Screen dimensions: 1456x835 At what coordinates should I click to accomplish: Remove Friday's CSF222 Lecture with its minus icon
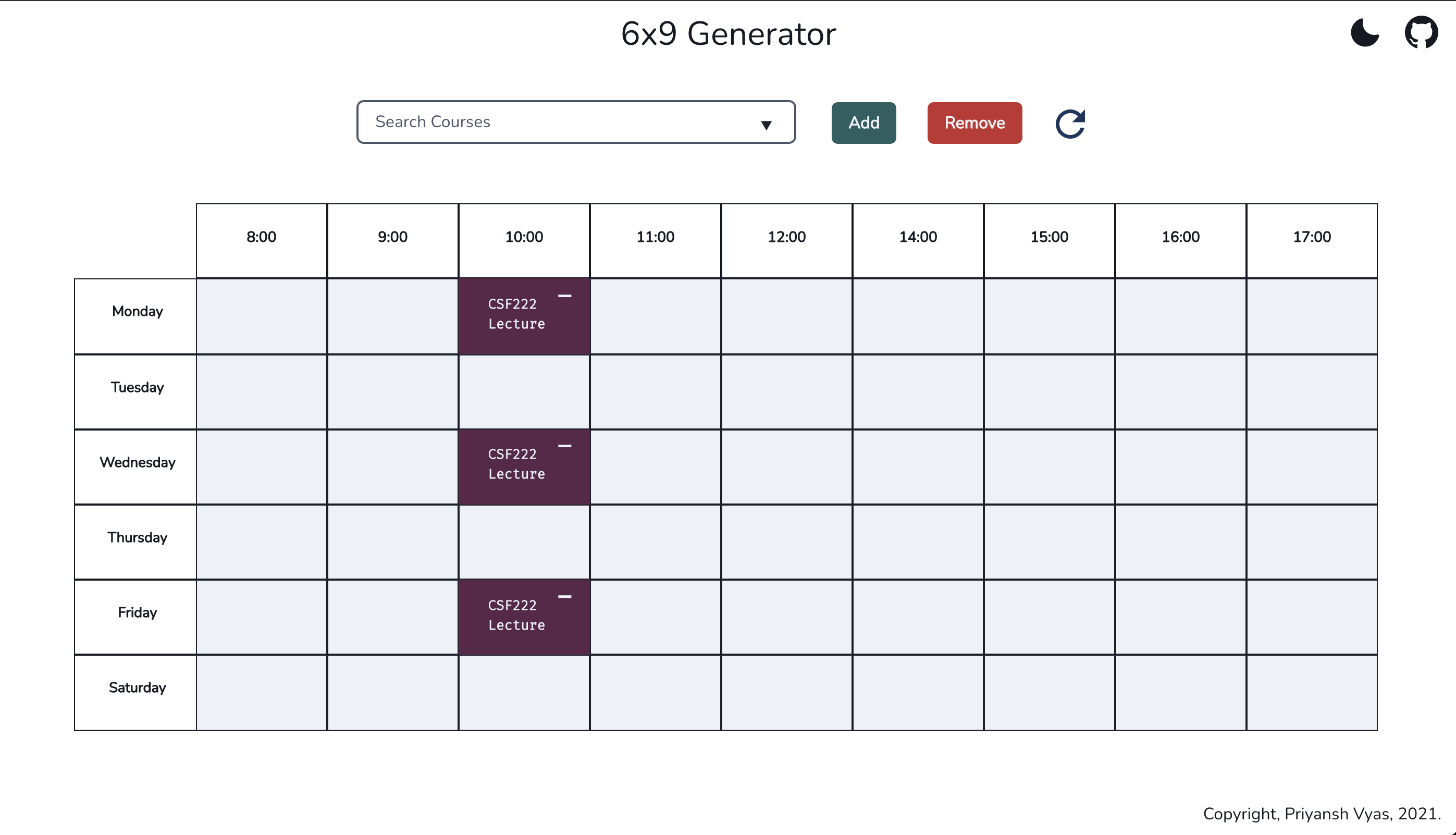pos(565,596)
